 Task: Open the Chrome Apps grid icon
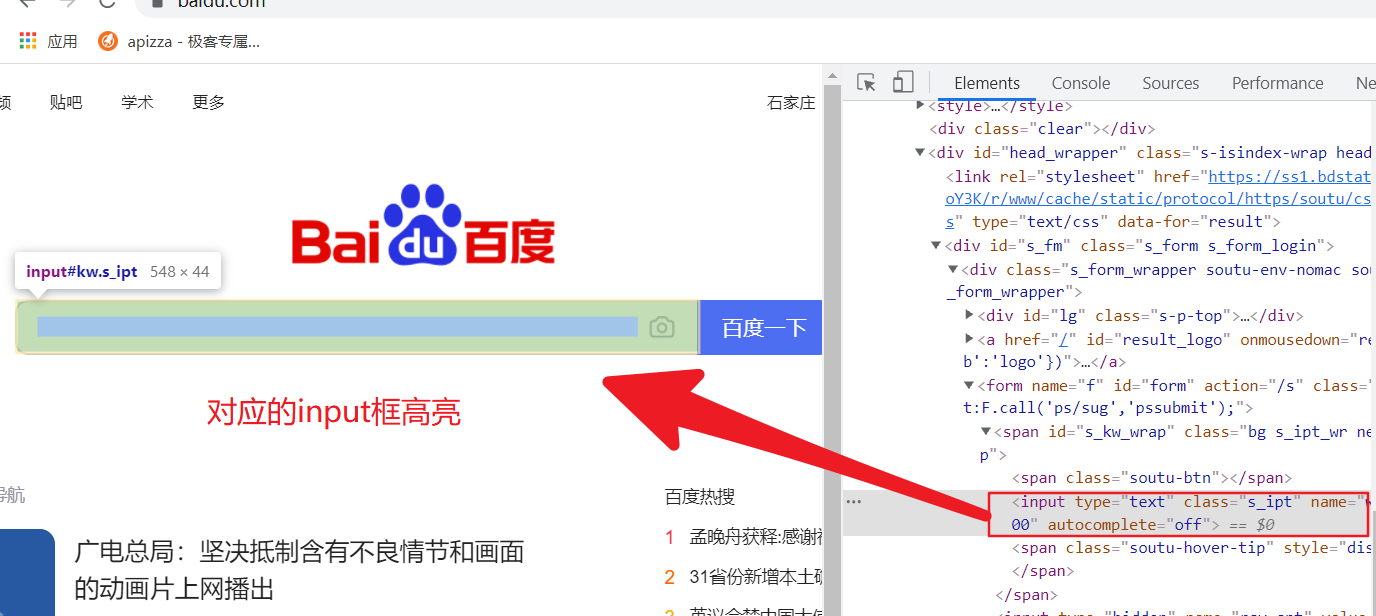[x=27, y=41]
